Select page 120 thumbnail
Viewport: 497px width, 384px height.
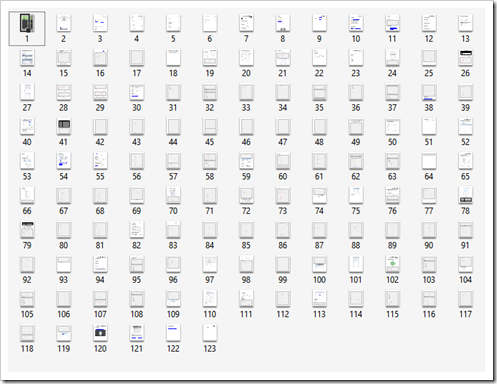(100, 332)
